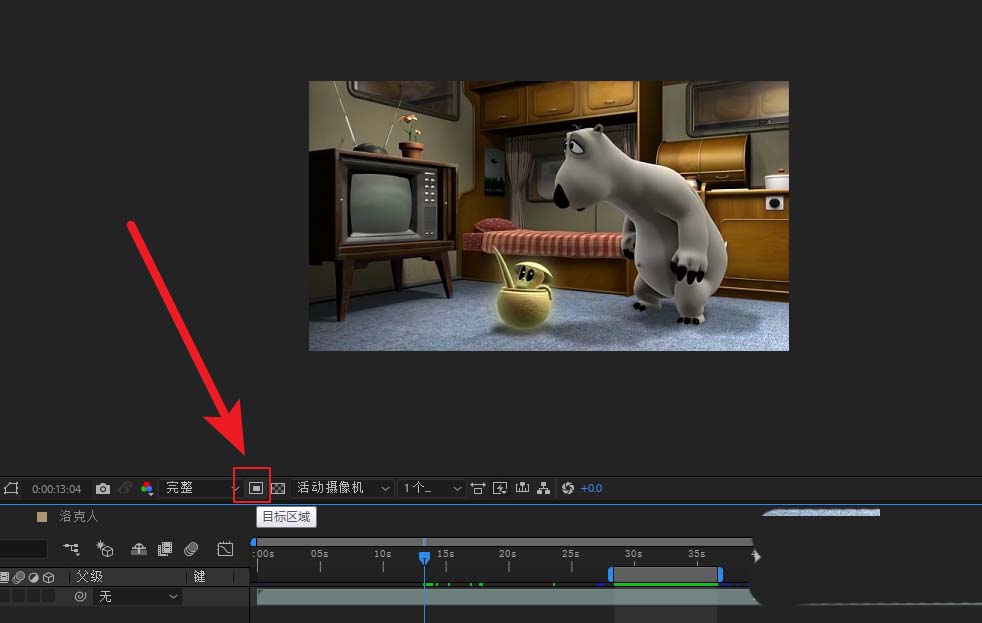Screen dimensions: 982x623
Task: Toggle the fast previews icon
Action: tap(500, 488)
